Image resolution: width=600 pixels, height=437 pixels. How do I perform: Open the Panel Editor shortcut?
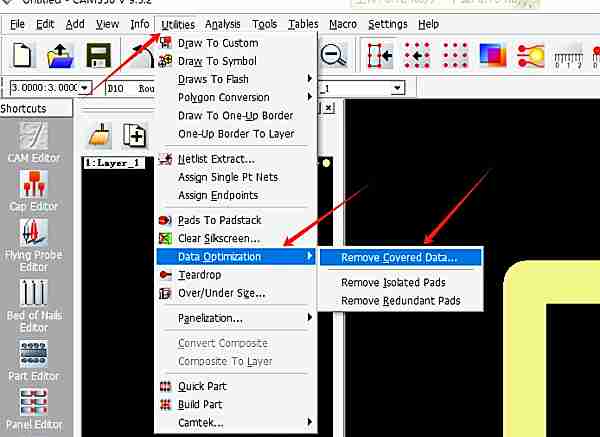click(34, 409)
